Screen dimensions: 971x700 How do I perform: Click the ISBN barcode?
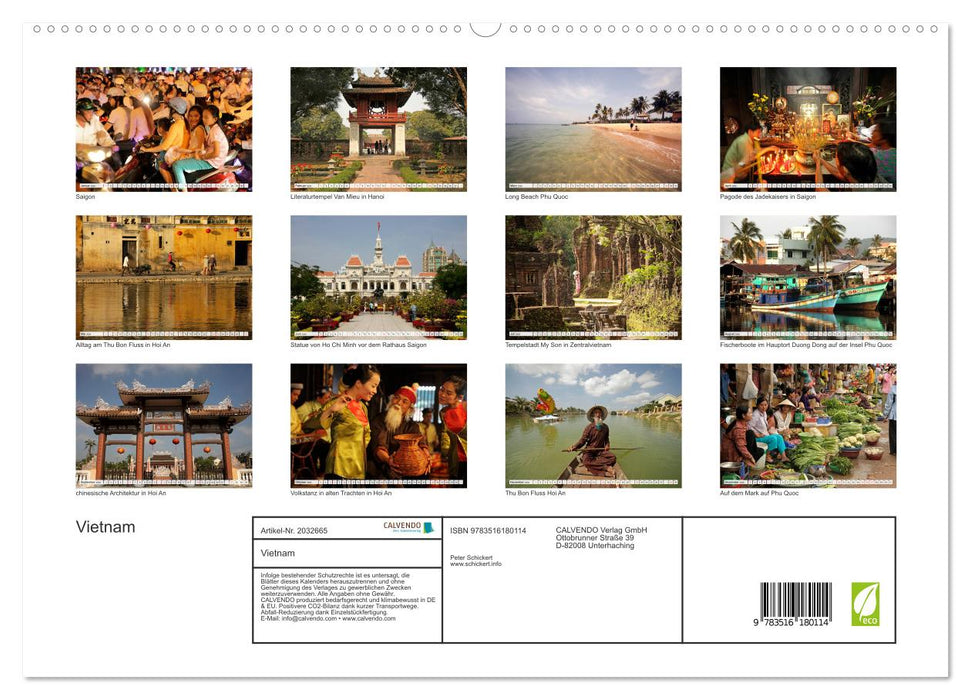[x=795, y=604]
